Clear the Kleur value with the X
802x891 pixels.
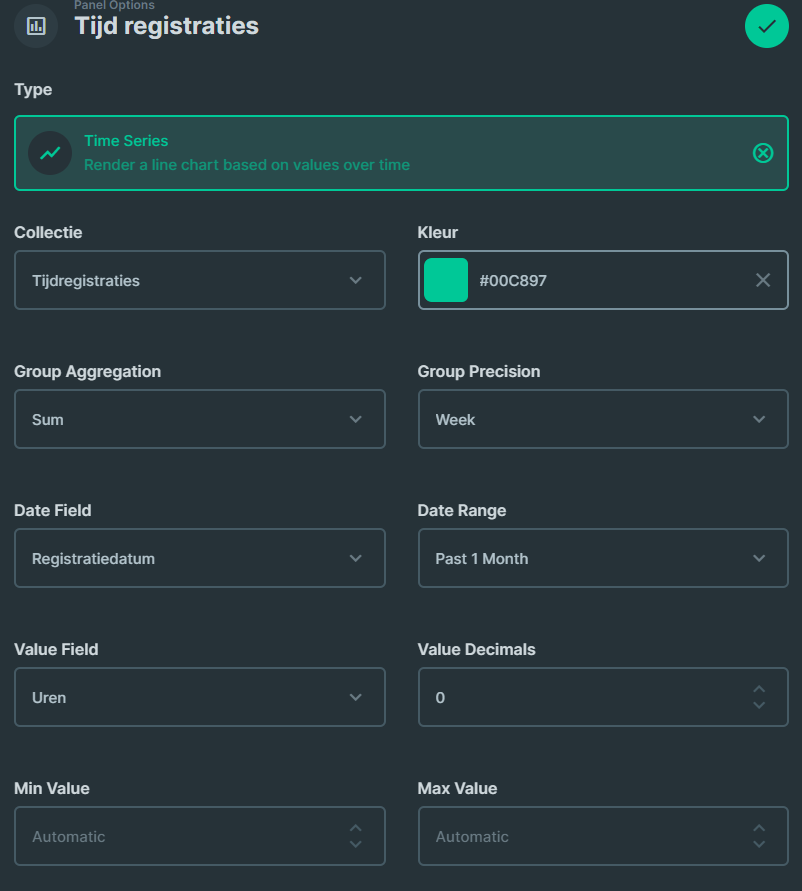click(761, 280)
